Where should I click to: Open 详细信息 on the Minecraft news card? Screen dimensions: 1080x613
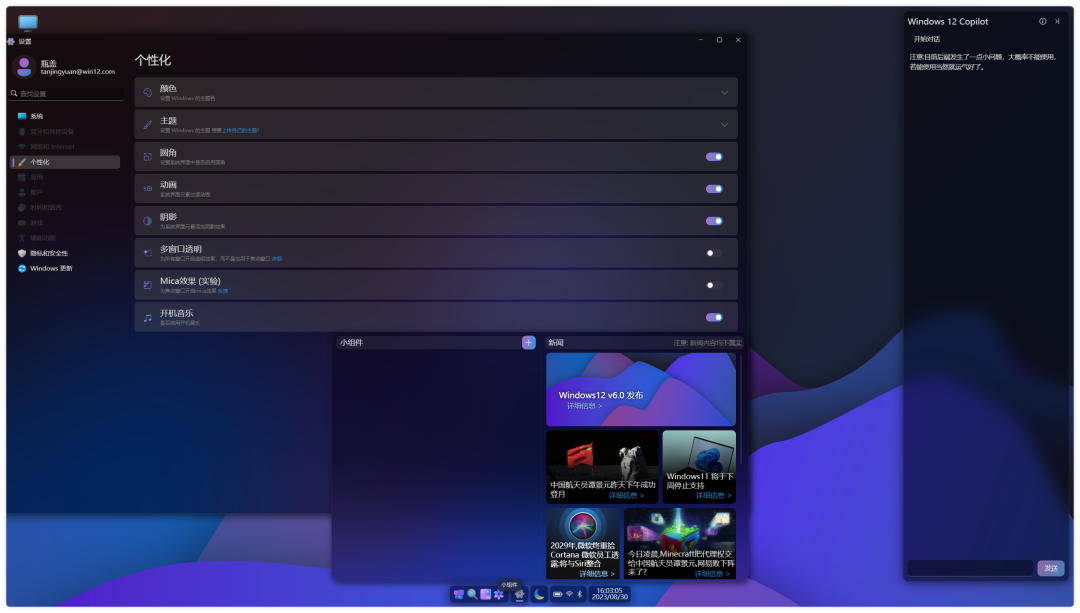(x=712, y=573)
